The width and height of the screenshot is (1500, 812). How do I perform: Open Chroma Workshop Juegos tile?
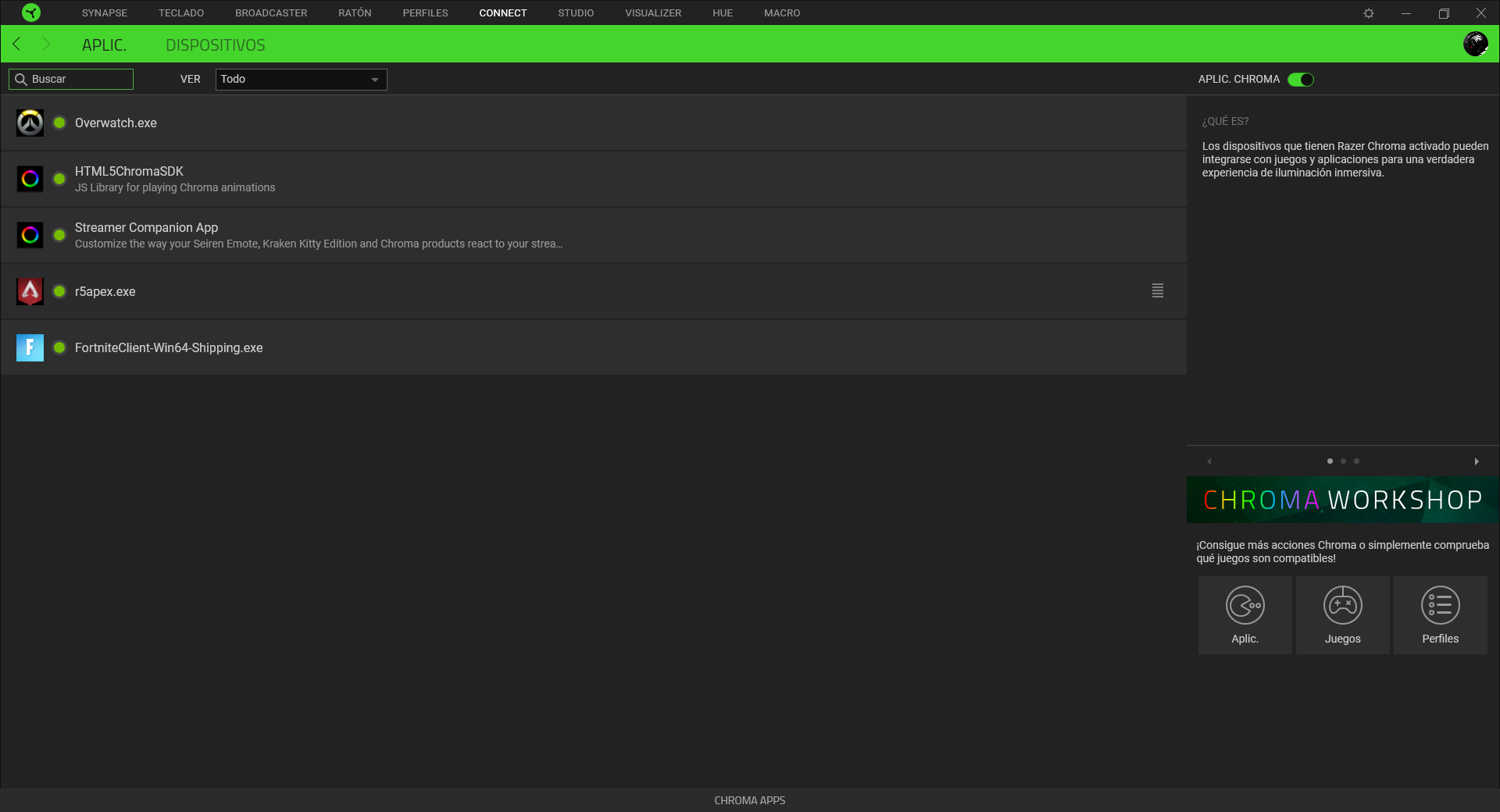click(1343, 615)
